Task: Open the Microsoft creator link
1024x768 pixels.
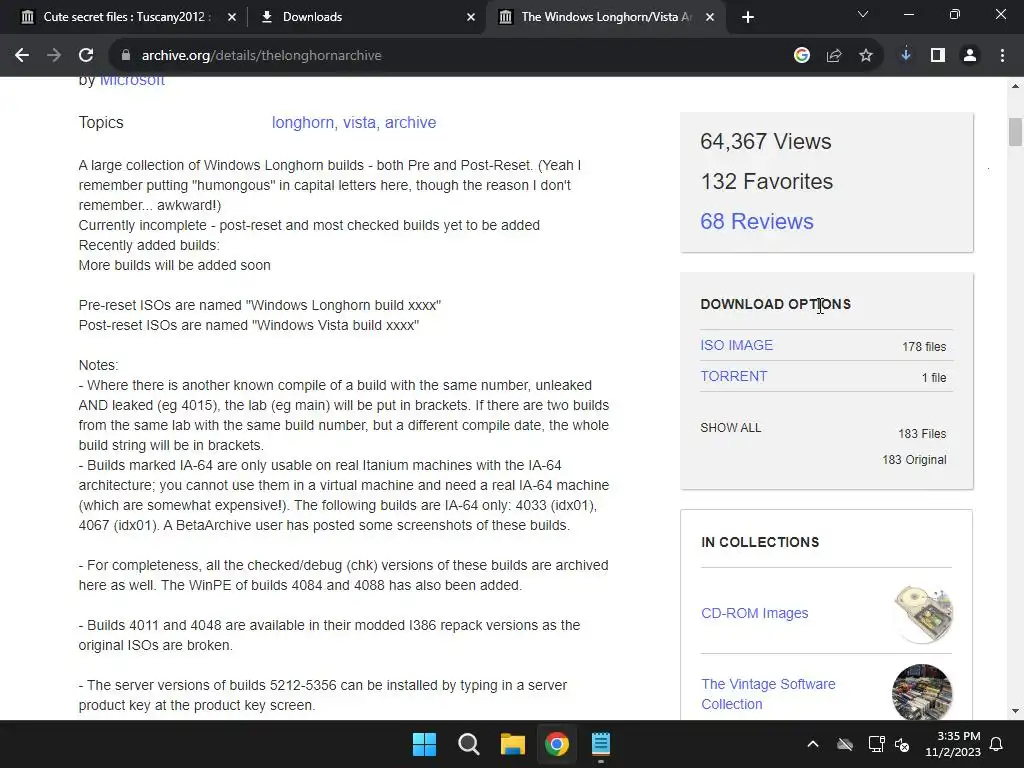Action: (x=132, y=81)
